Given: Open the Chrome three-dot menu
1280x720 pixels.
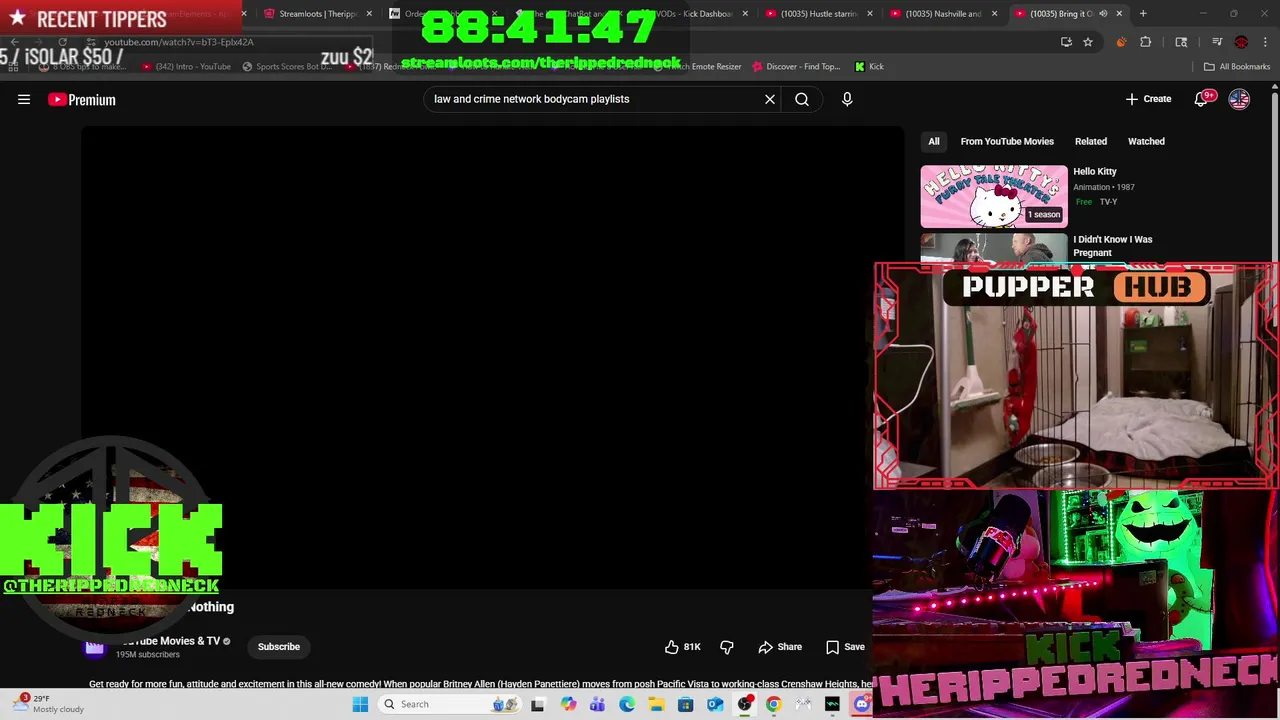Looking at the screenshot, I should pyautogui.click(x=1265, y=42).
